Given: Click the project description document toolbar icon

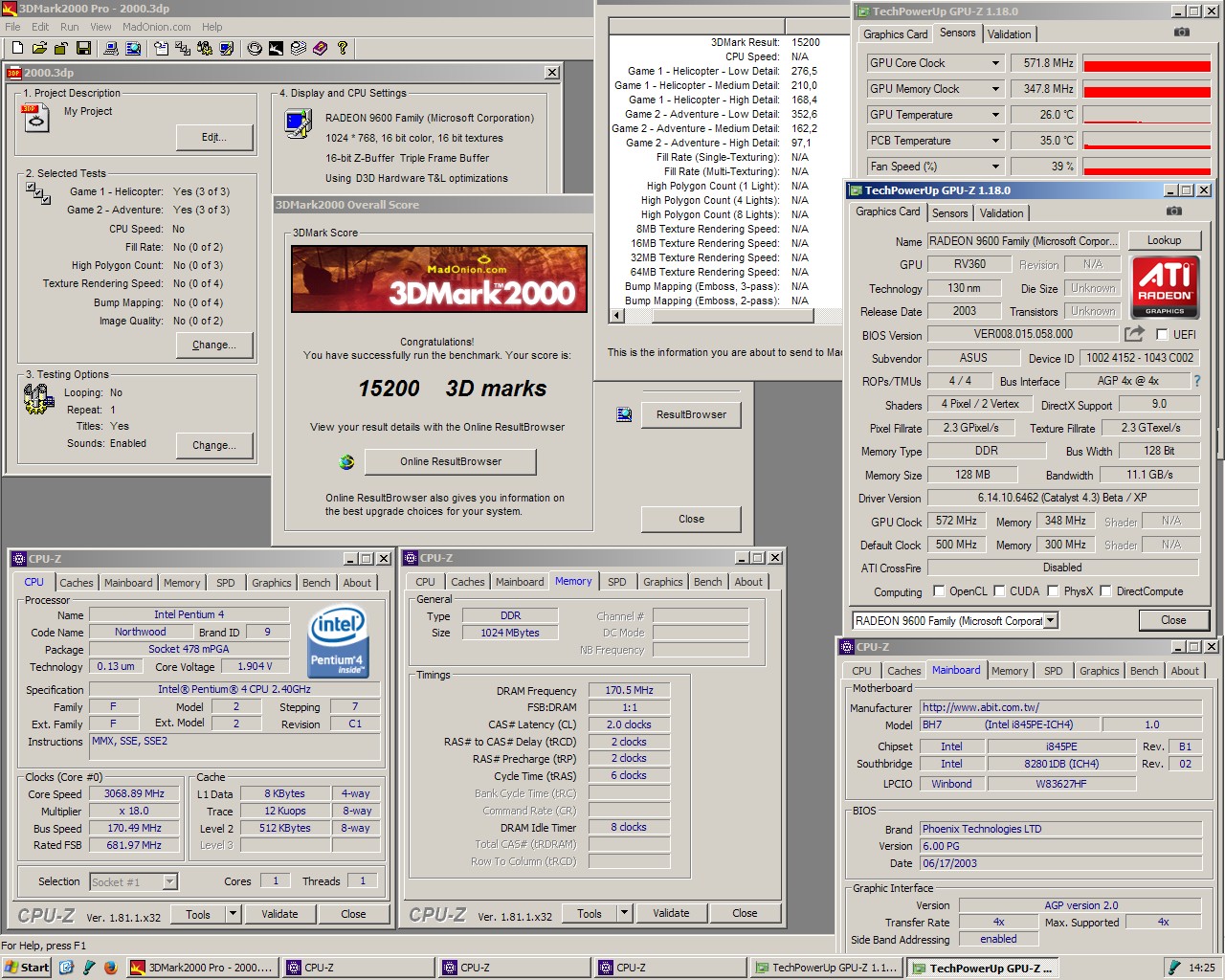Looking at the screenshot, I should (x=161, y=48).
